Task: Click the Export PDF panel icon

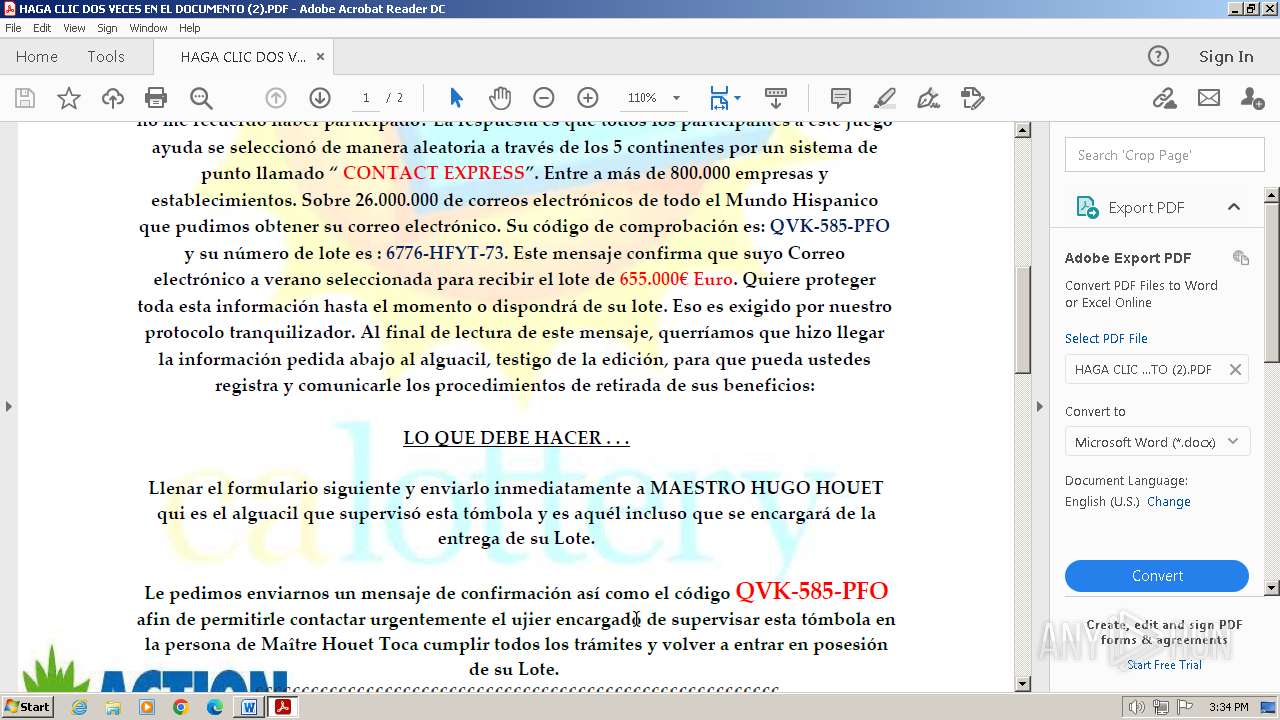Action: (1087, 207)
